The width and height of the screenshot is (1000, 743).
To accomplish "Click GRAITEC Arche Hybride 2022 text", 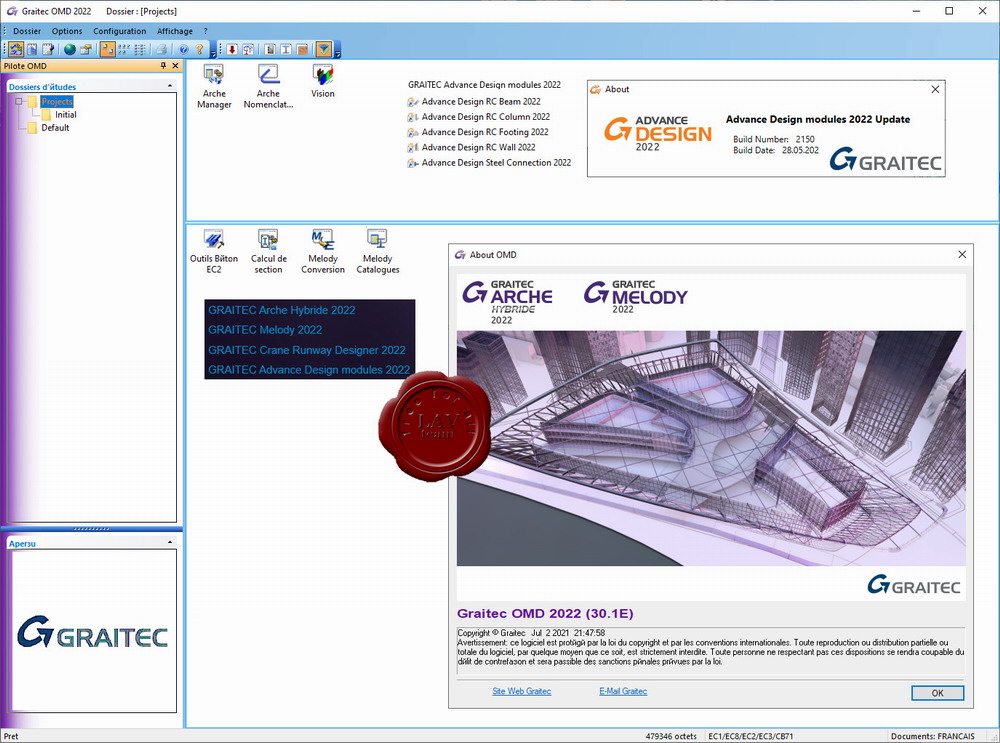I will pos(281,310).
